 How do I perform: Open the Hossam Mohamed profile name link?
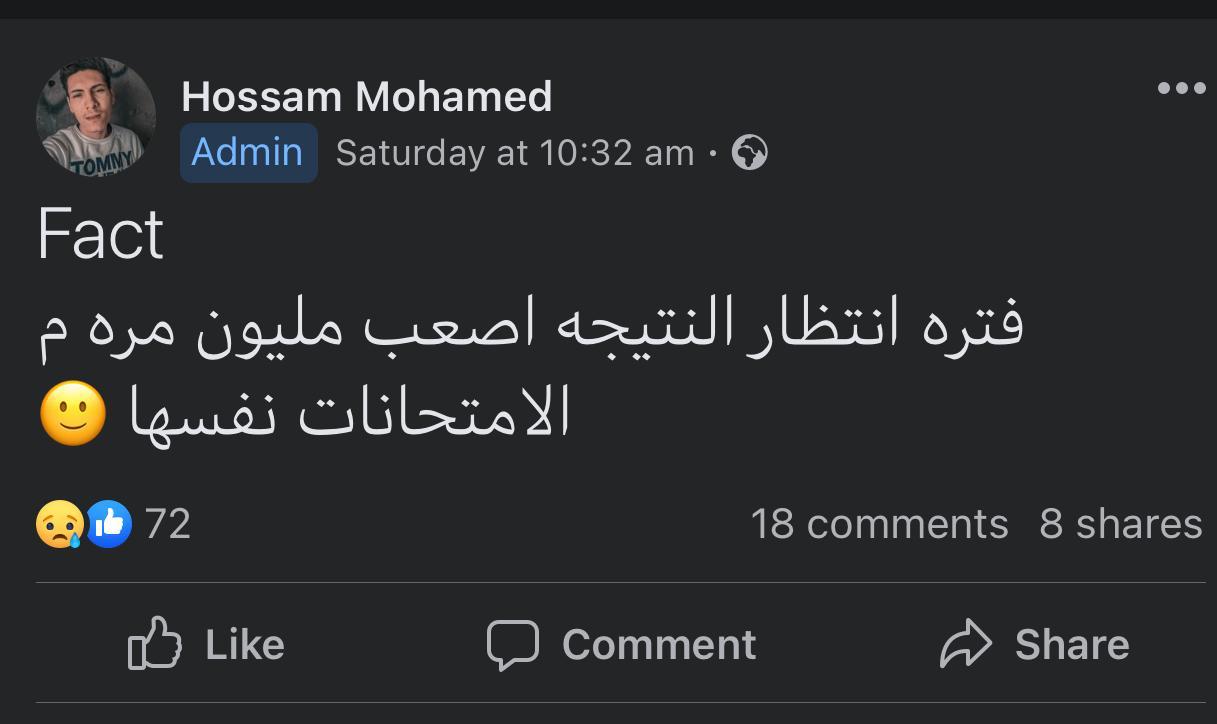coord(367,97)
